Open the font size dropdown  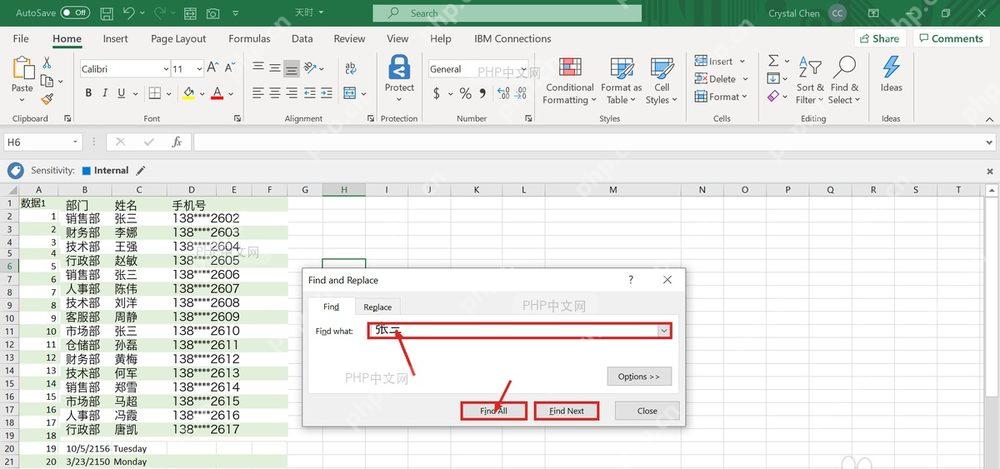pos(199,69)
